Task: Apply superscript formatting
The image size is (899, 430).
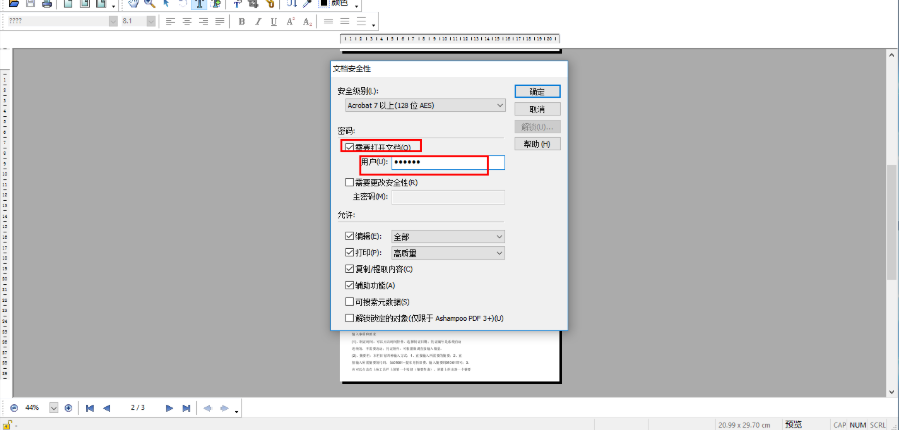Action: [291, 22]
